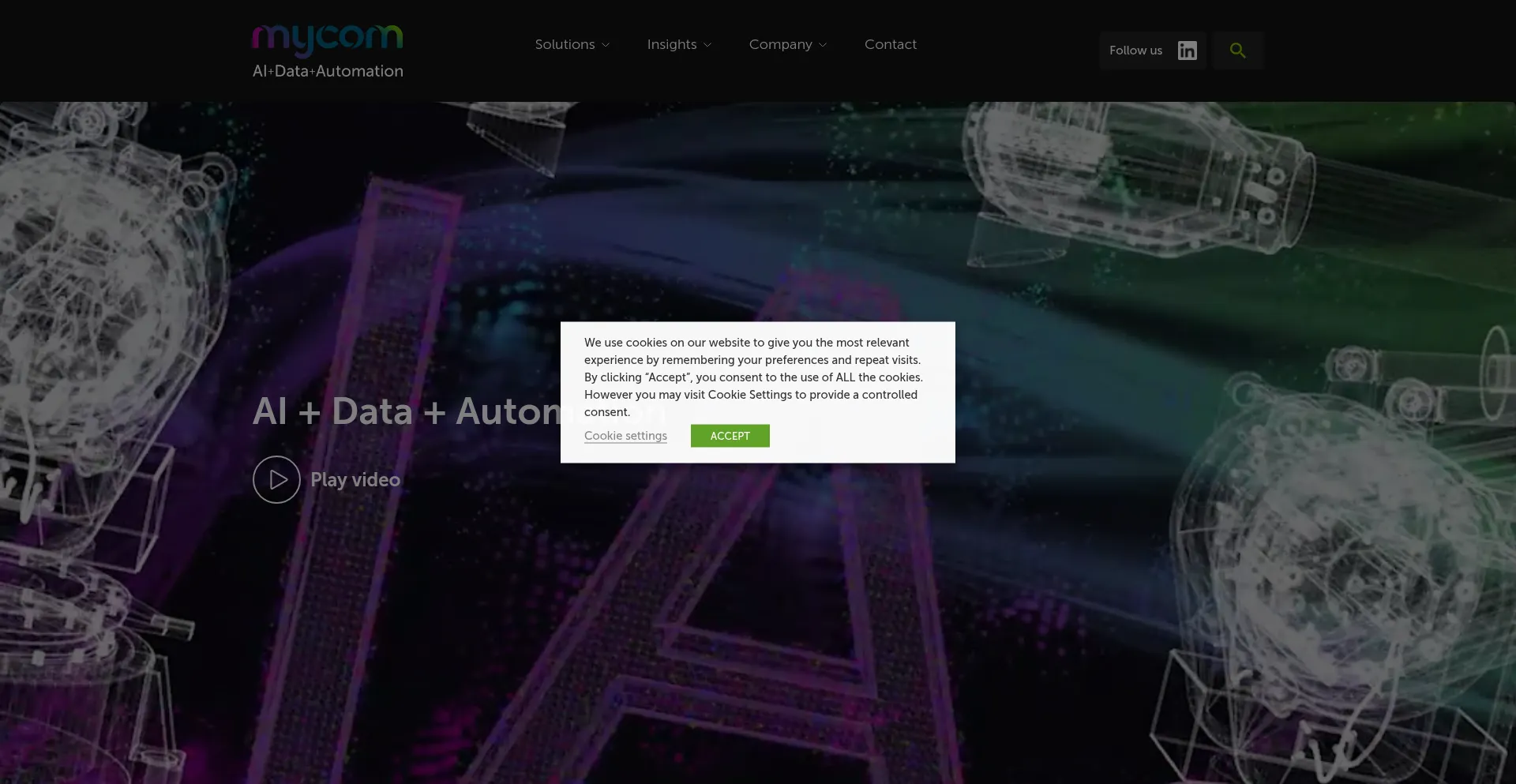Click Play video
Image resolution: width=1516 pixels, height=784 pixels.
click(x=355, y=479)
